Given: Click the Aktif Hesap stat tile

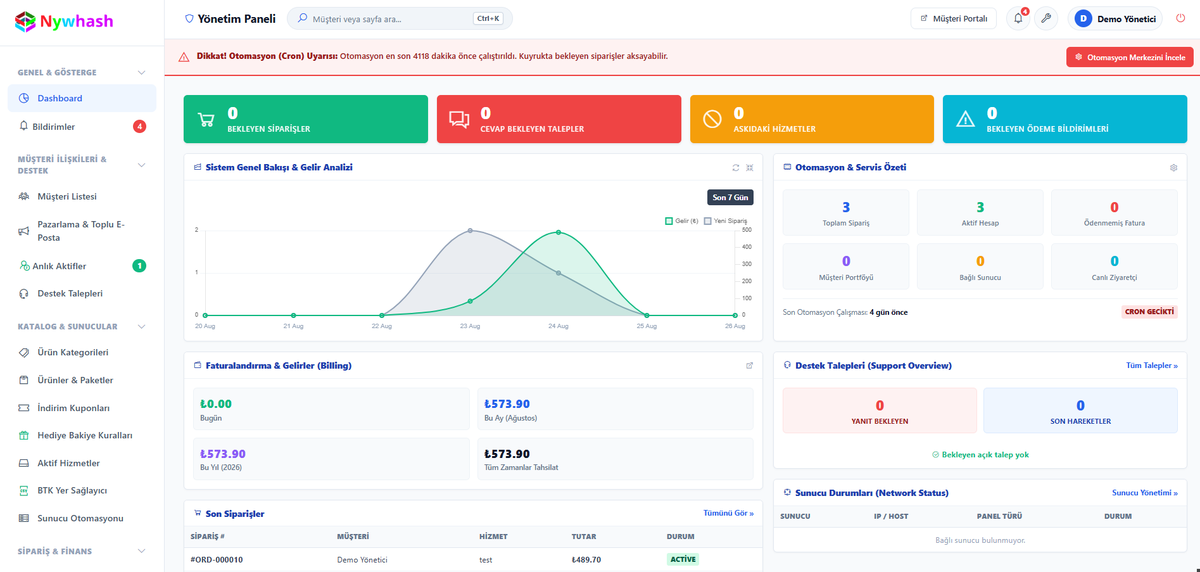Looking at the screenshot, I should click(980, 213).
